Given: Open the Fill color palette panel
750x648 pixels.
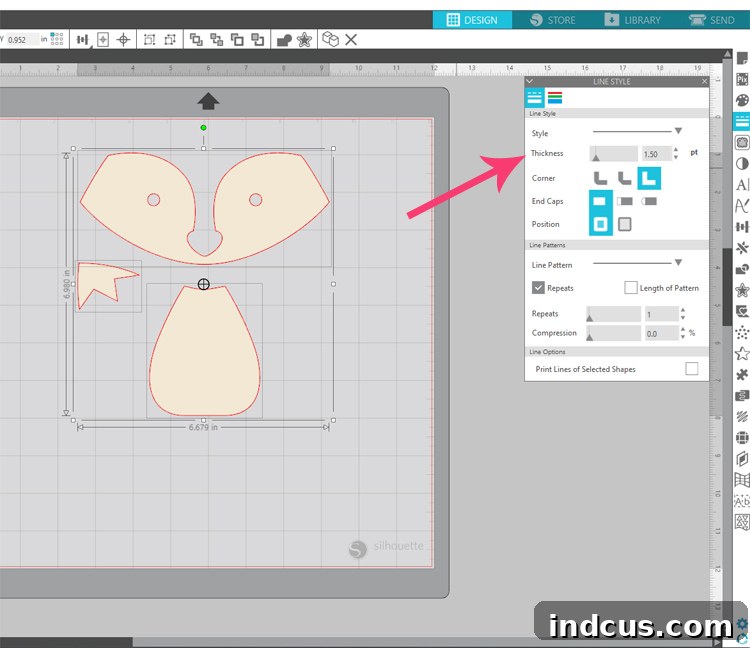Looking at the screenshot, I should (742, 100).
